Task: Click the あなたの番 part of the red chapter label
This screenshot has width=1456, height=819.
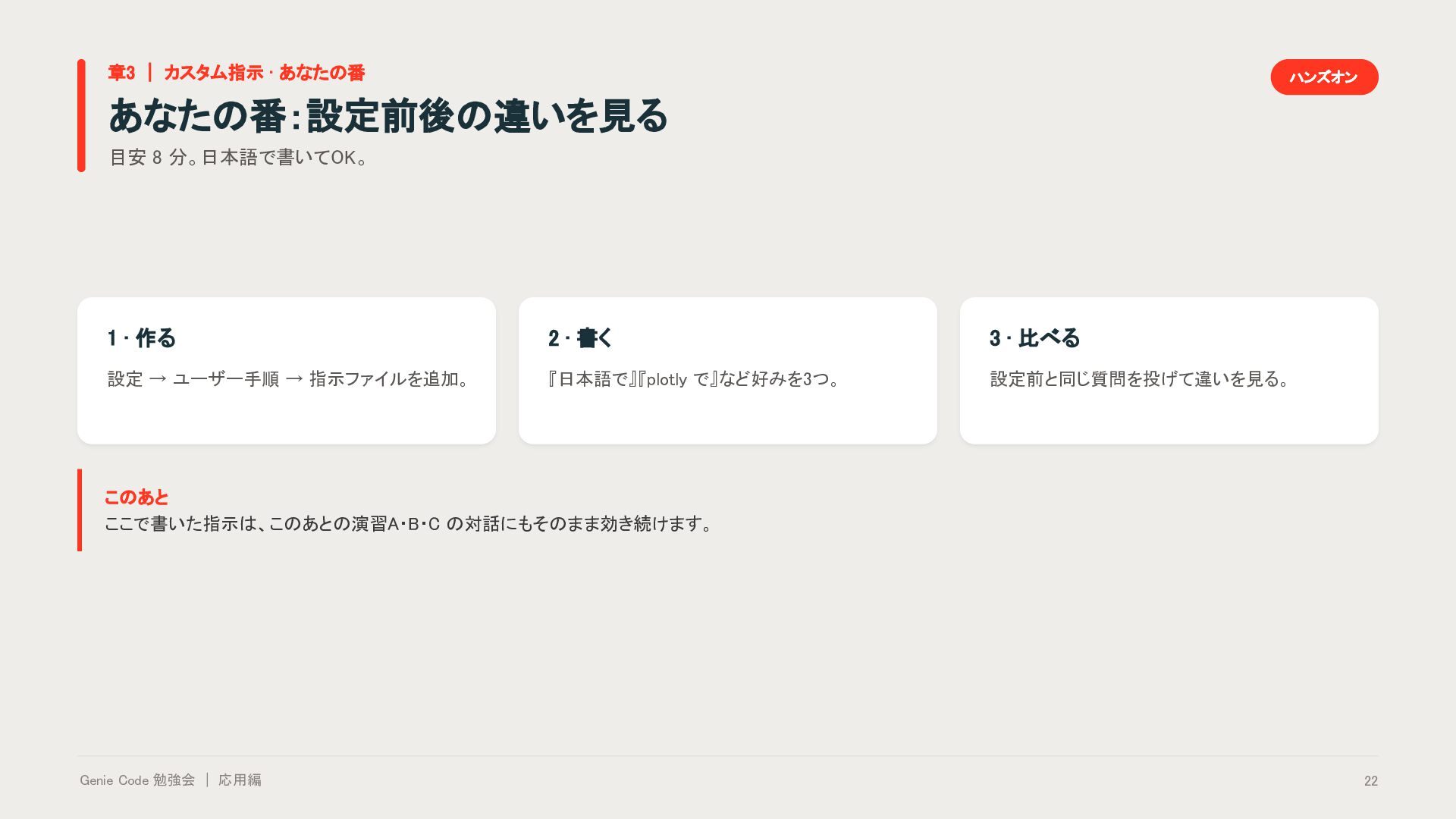Action: pos(322,73)
